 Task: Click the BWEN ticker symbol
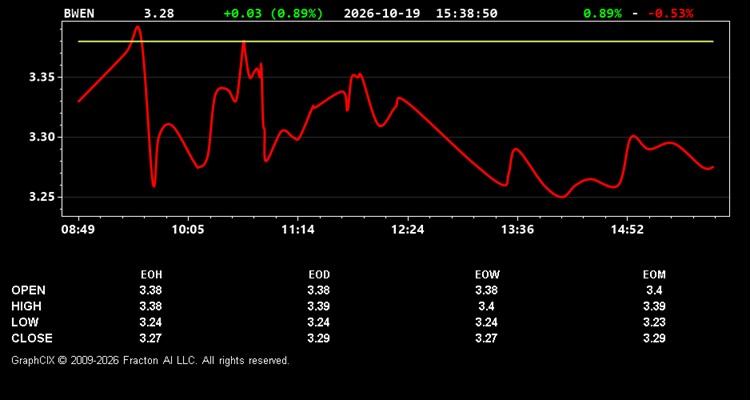[79, 13]
